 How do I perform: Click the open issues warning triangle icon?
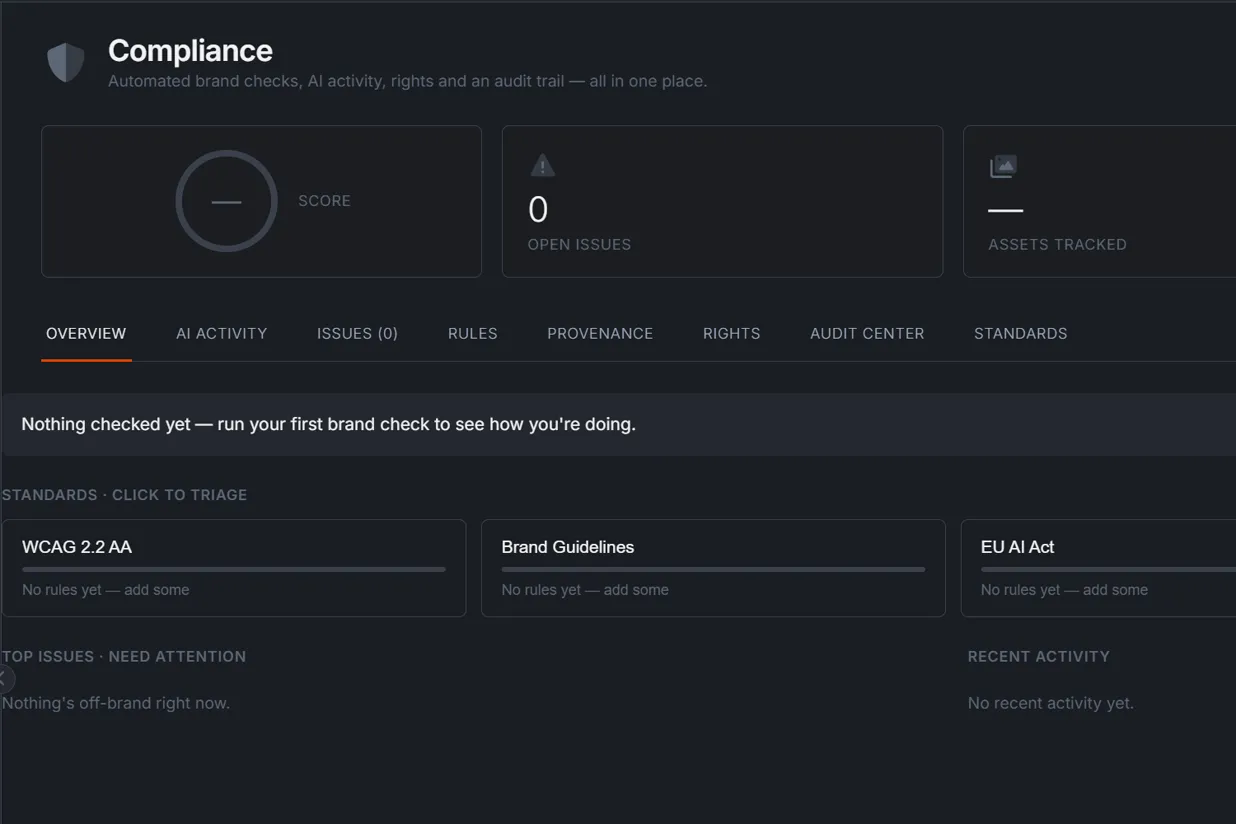pyautogui.click(x=542, y=166)
